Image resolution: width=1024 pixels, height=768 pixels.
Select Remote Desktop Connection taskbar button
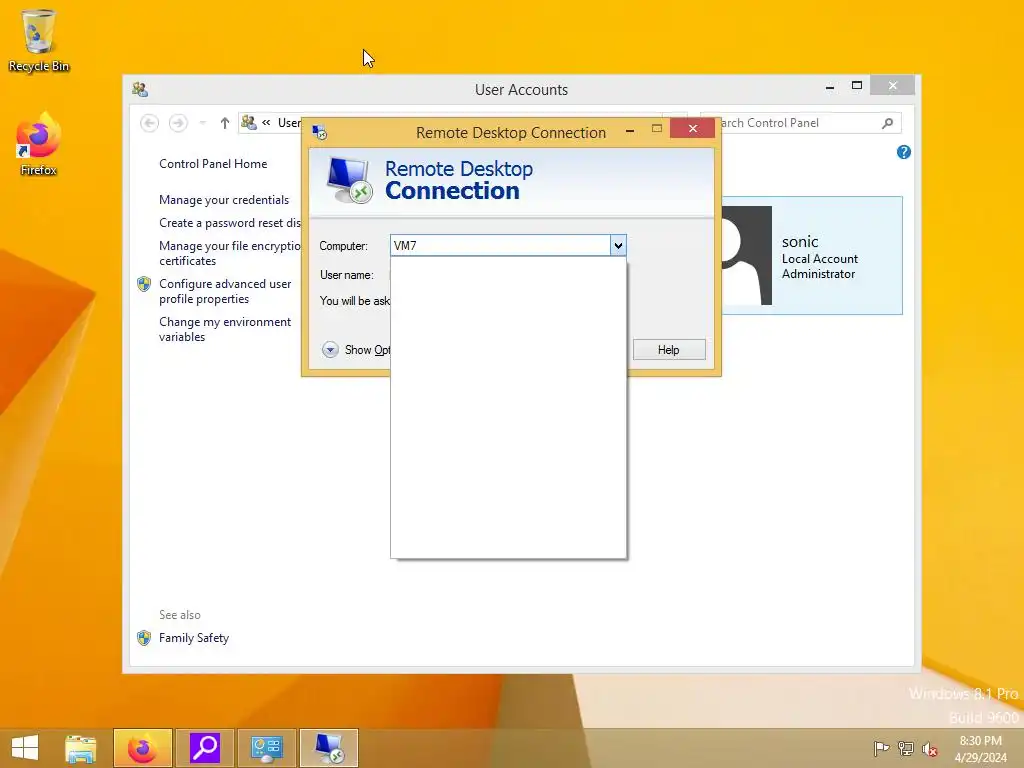click(328, 748)
